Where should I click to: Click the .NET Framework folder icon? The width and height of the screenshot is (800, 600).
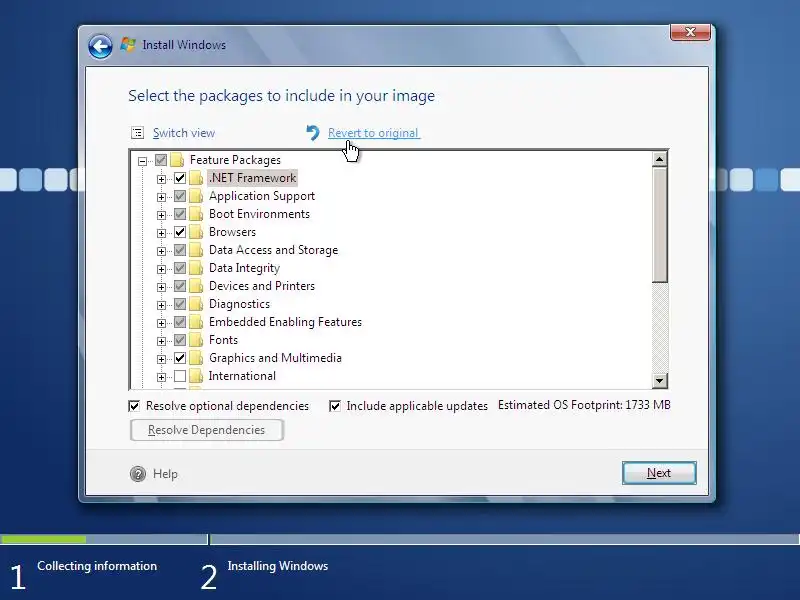(x=196, y=178)
